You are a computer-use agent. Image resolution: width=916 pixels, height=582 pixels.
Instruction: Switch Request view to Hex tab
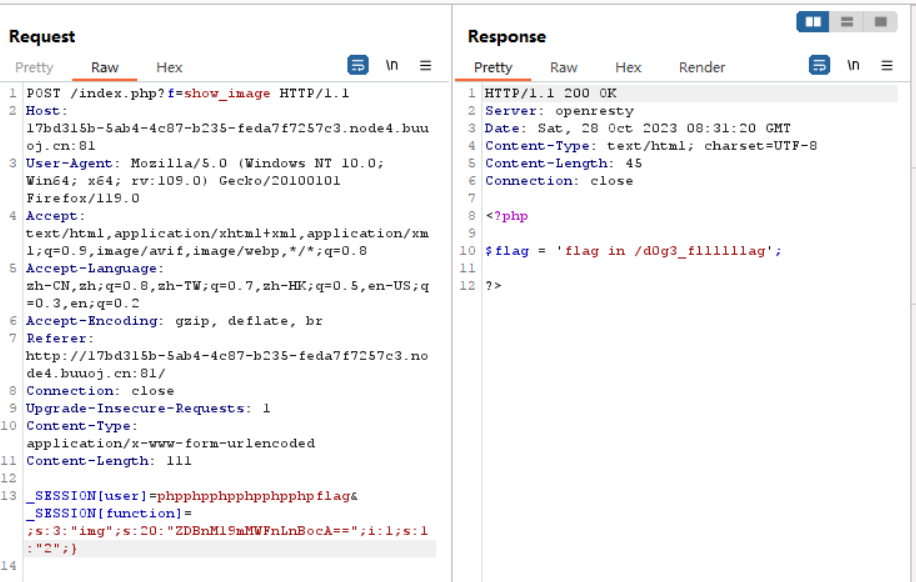tap(169, 68)
